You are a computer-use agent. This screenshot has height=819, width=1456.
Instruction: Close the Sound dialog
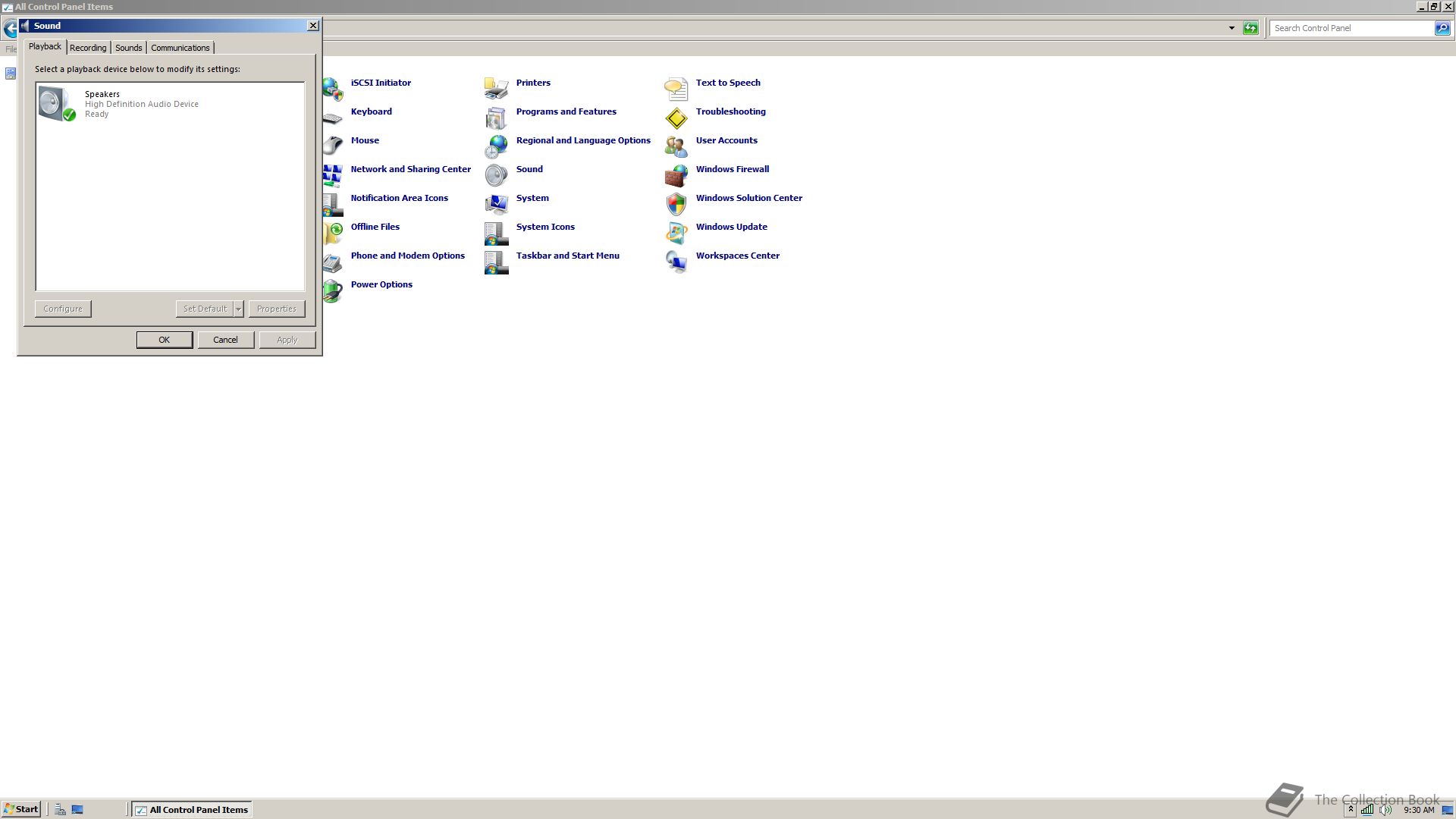[x=313, y=26]
